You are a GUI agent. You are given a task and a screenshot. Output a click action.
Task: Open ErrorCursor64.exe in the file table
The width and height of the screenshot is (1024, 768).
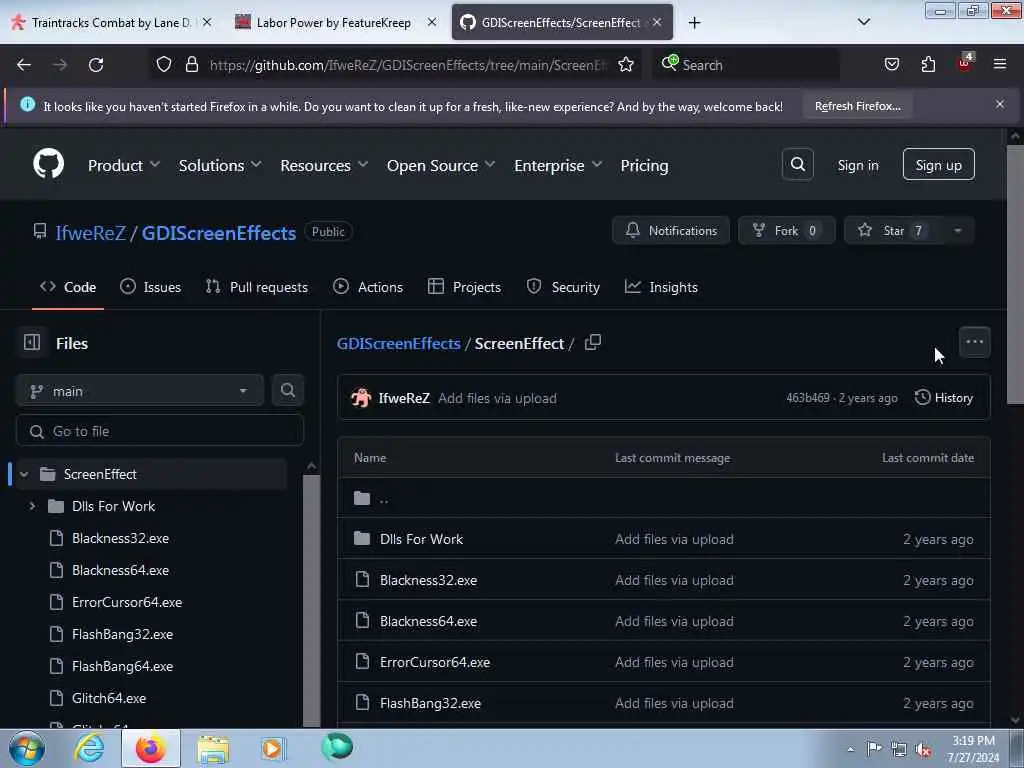click(x=435, y=662)
